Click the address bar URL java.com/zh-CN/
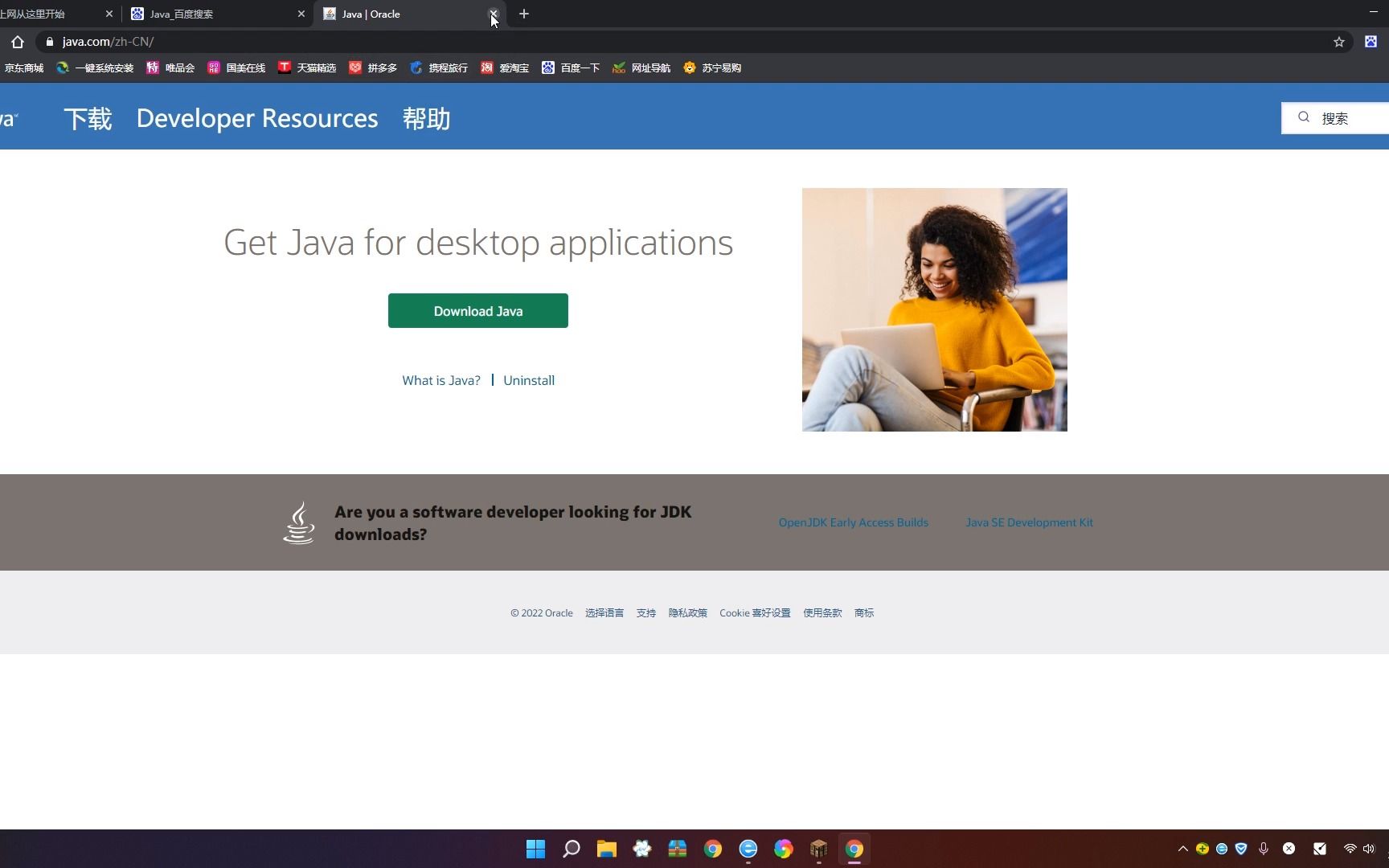 click(x=108, y=42)
